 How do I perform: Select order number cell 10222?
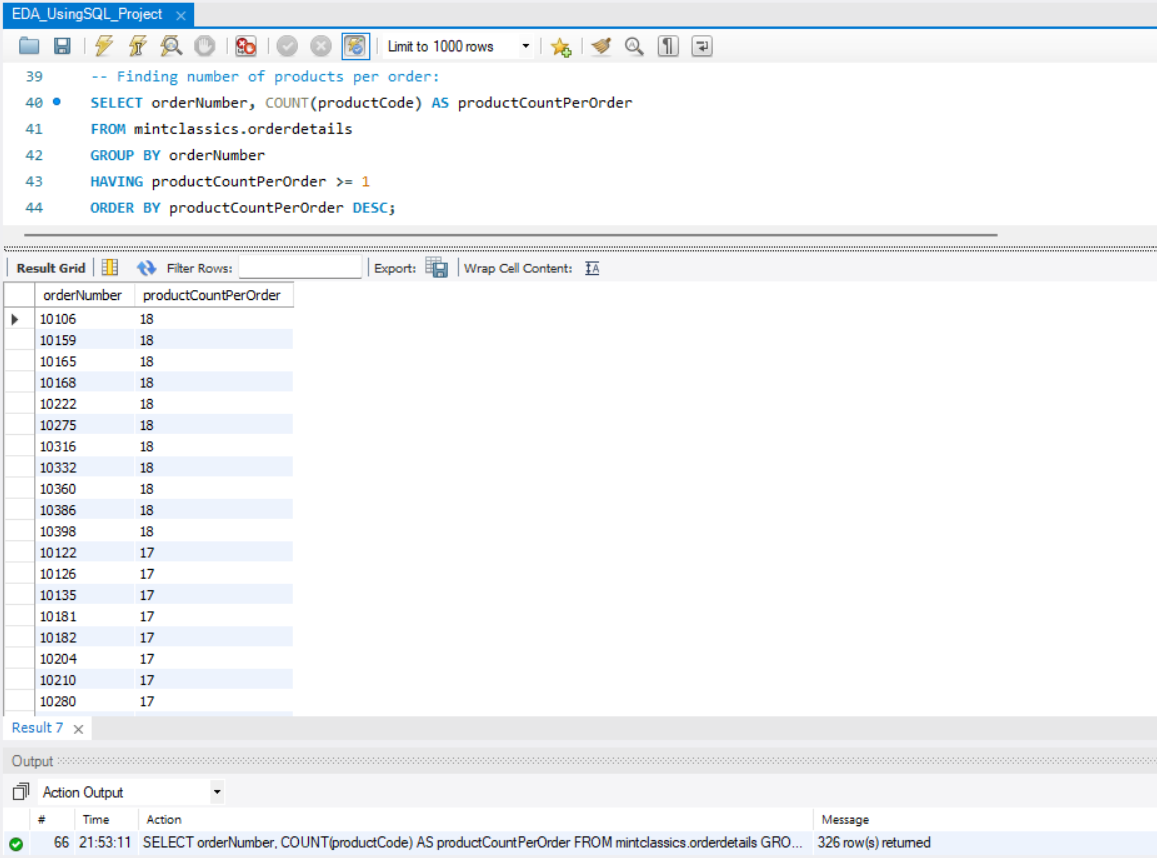pos(84,404)
